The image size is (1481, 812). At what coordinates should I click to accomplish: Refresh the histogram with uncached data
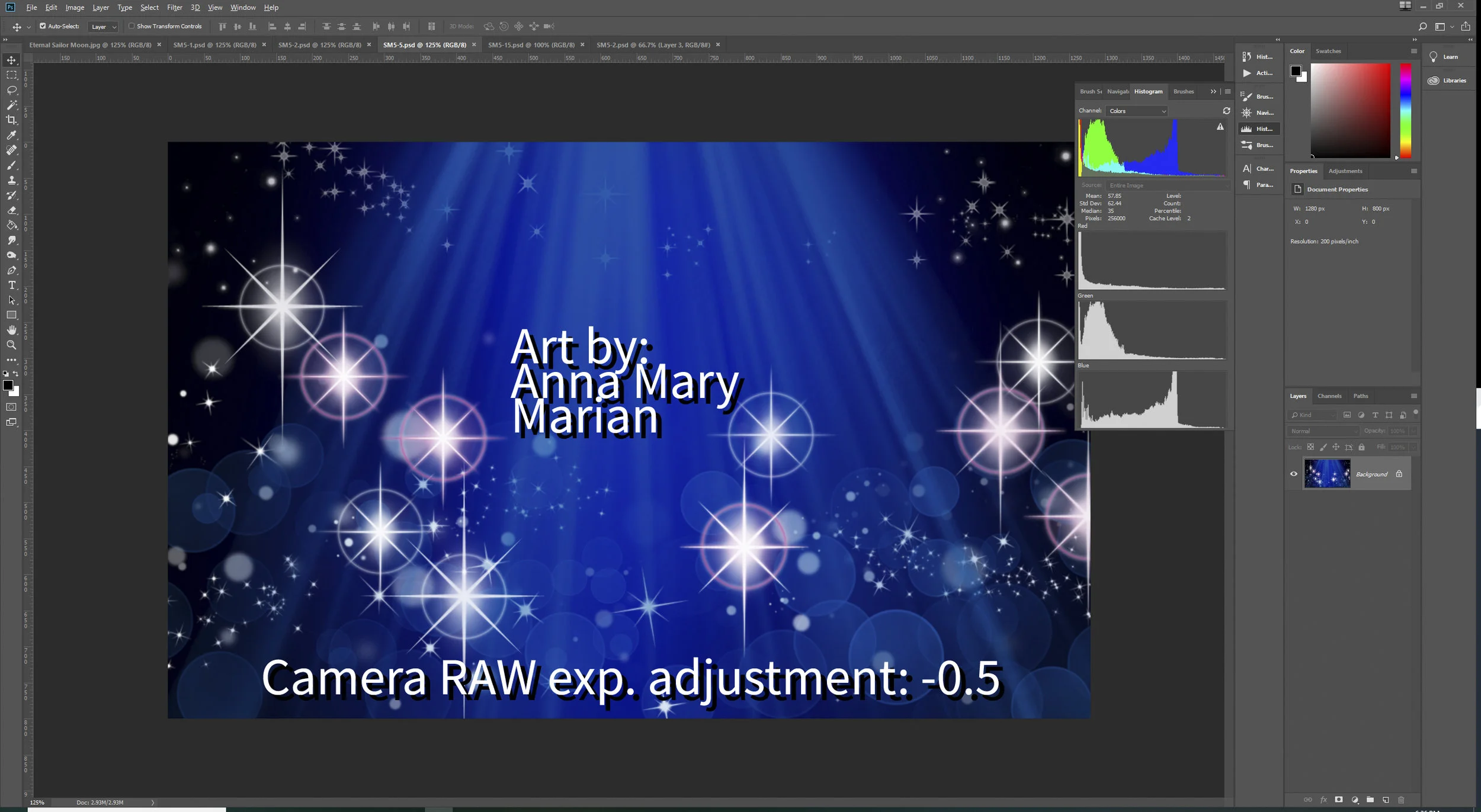click(x=1226, y=111)
